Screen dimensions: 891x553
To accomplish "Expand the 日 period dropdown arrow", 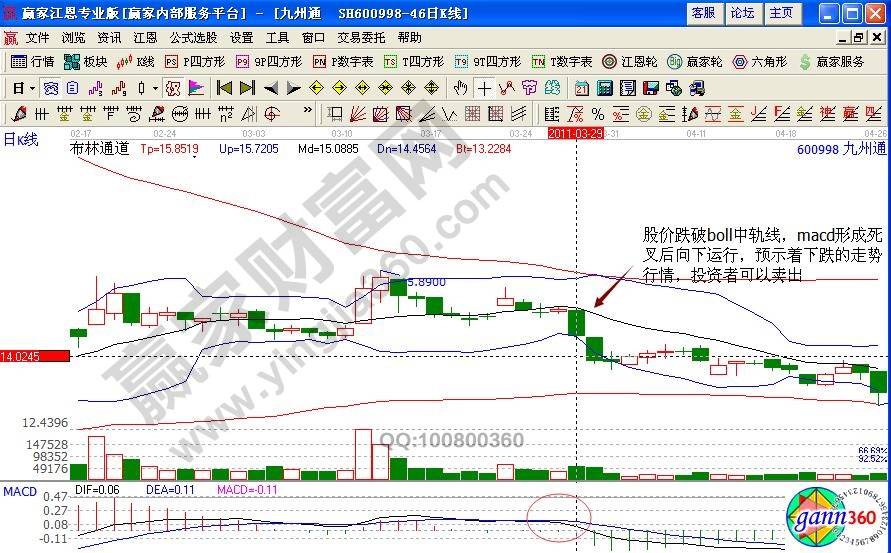I will 32,88.
